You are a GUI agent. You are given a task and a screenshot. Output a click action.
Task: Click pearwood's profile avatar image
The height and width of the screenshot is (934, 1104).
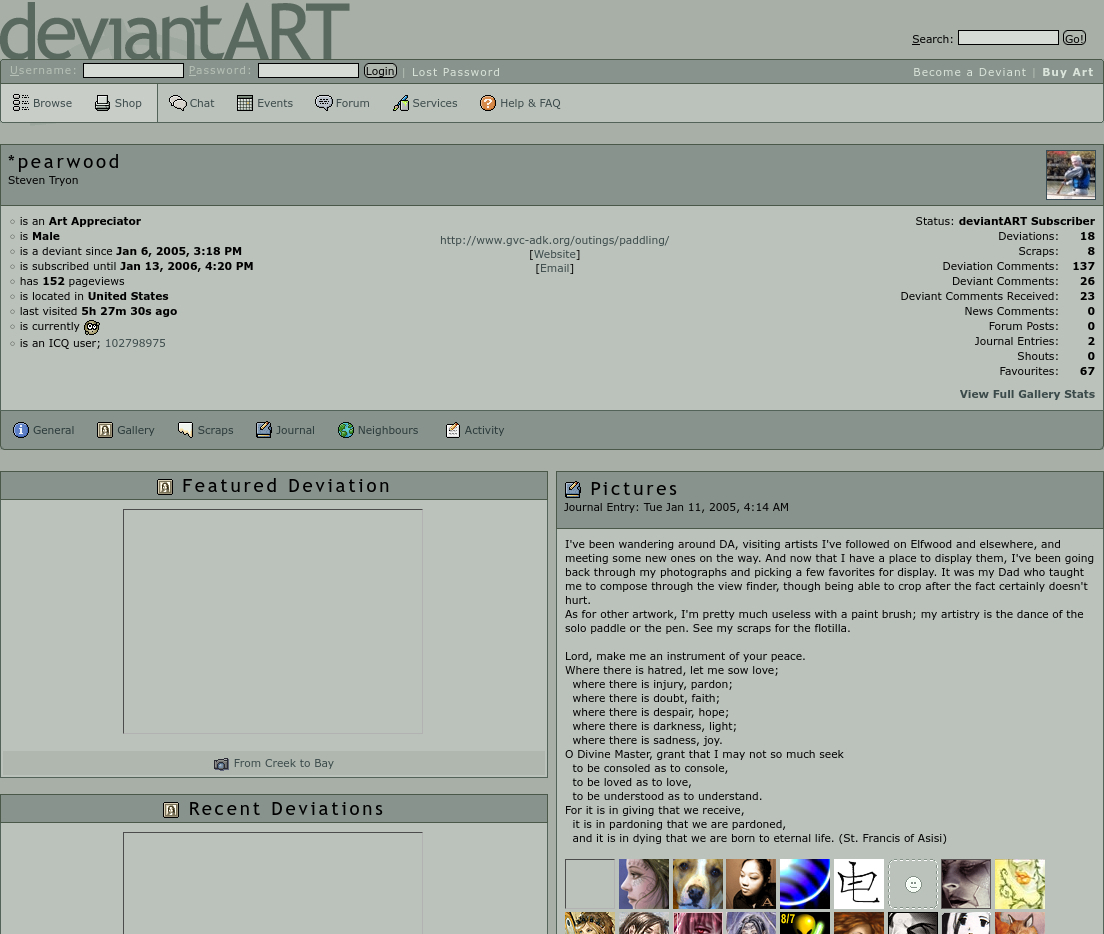[1071, 175]
